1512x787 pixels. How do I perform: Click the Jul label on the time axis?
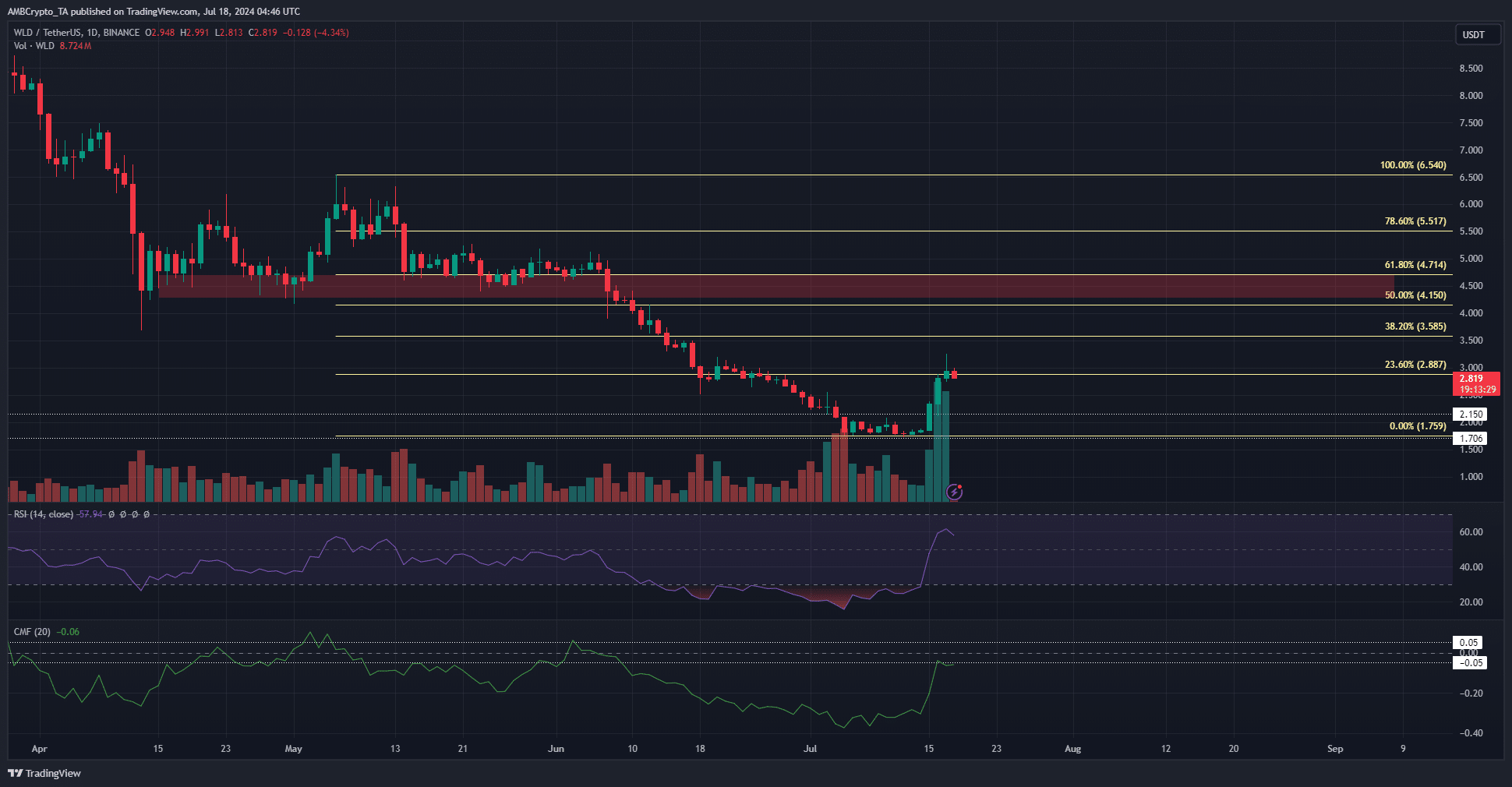[x=811, y=749]
